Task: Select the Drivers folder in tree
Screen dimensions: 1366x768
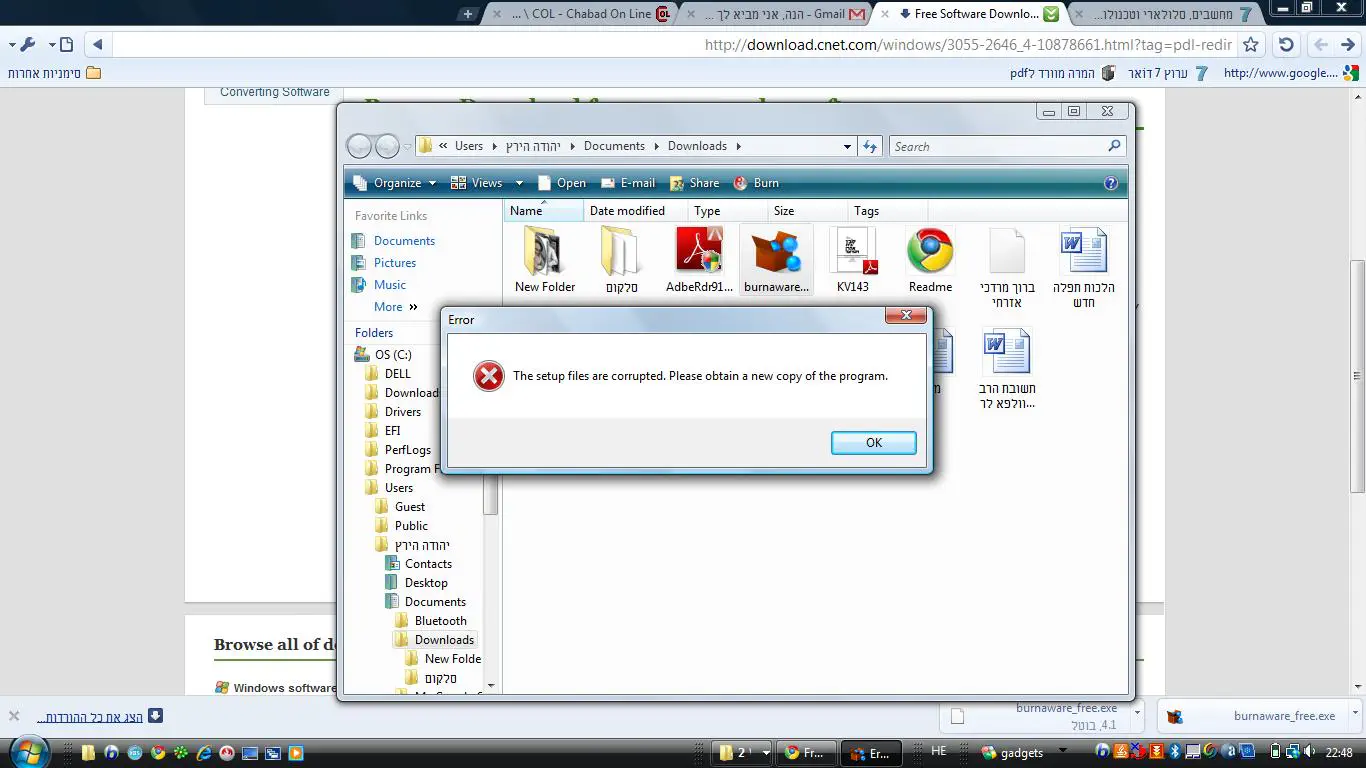Action: (403, 412)
